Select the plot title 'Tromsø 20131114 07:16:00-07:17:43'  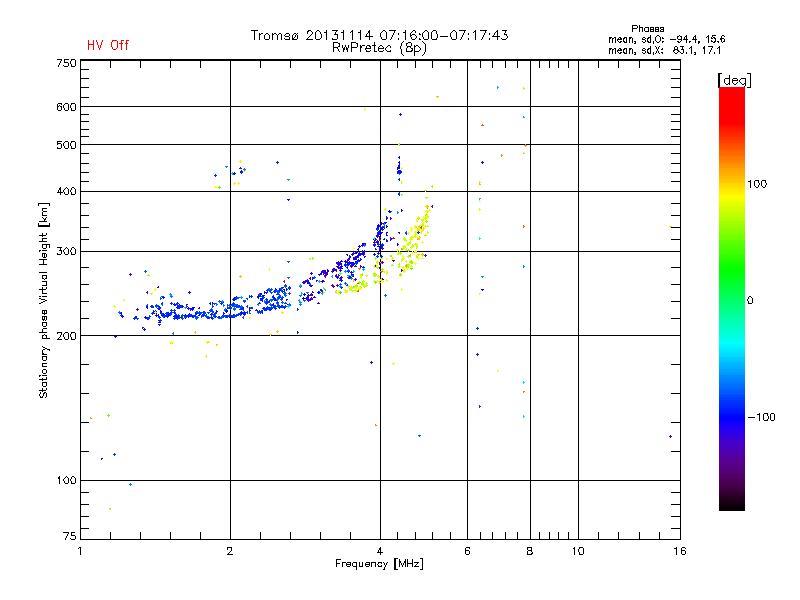pyautogui.click(x=379, y=35)
